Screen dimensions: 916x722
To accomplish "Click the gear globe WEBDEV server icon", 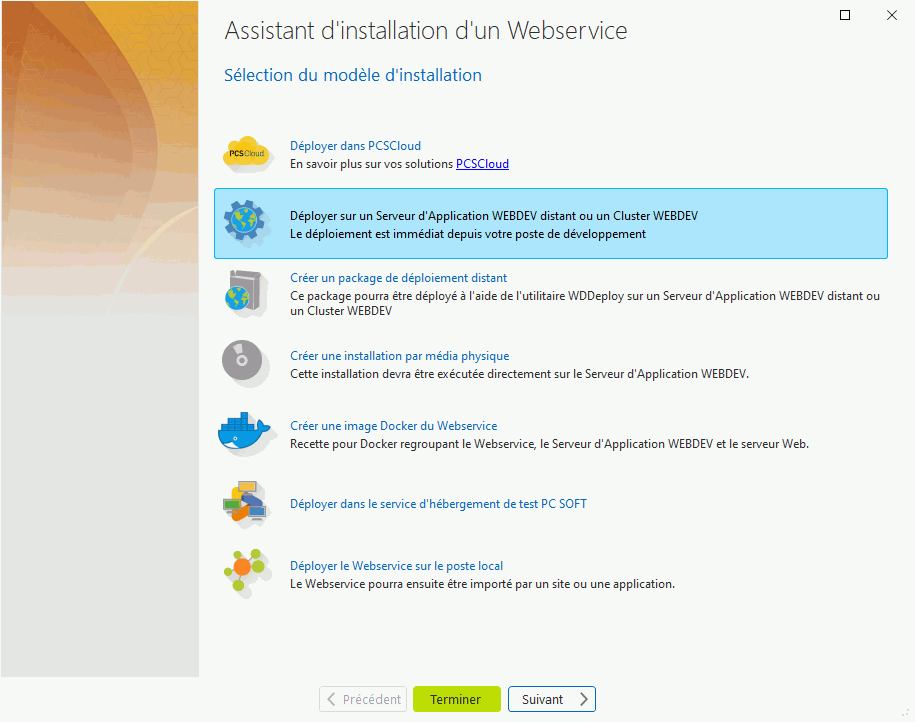I will (x=247, y=223).
